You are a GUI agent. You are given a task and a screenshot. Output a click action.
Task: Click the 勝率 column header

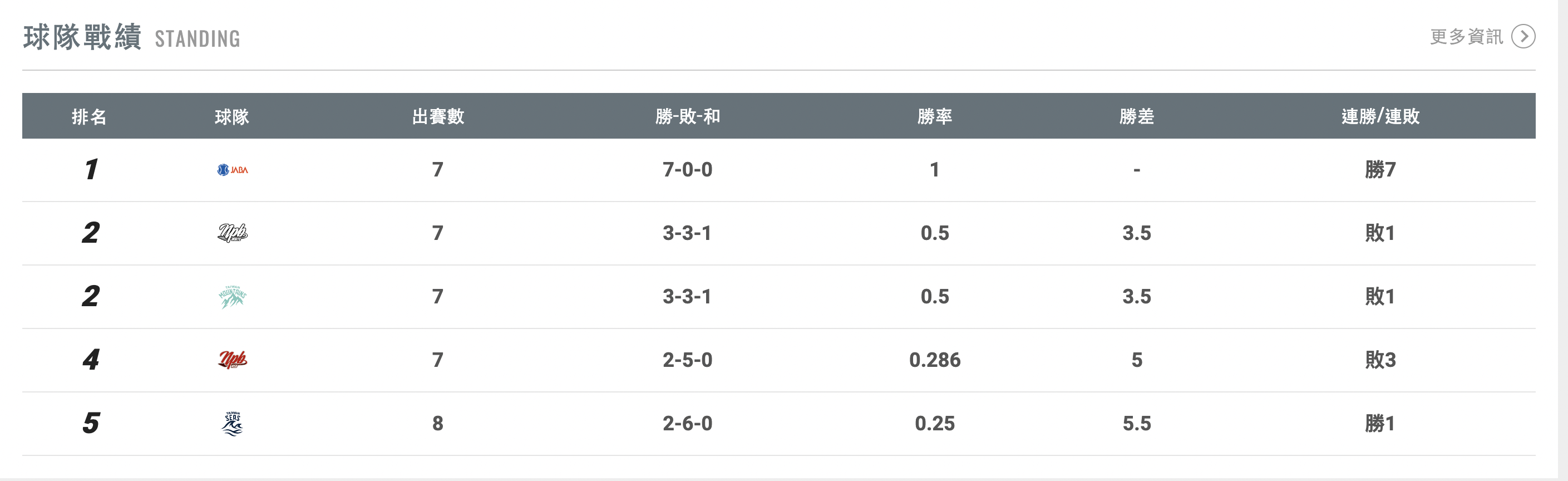click(x=934, y=116)
